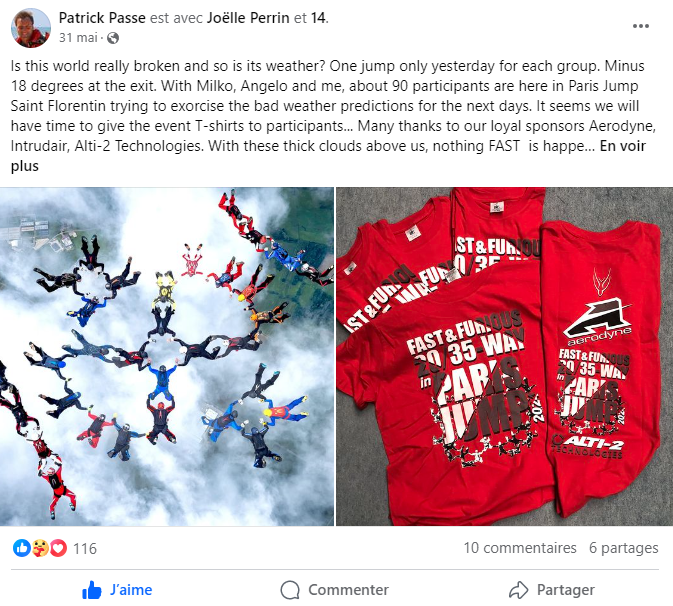Click the blue thumbs-up reaction icon

pyautogui.click(x=21, y=548)
